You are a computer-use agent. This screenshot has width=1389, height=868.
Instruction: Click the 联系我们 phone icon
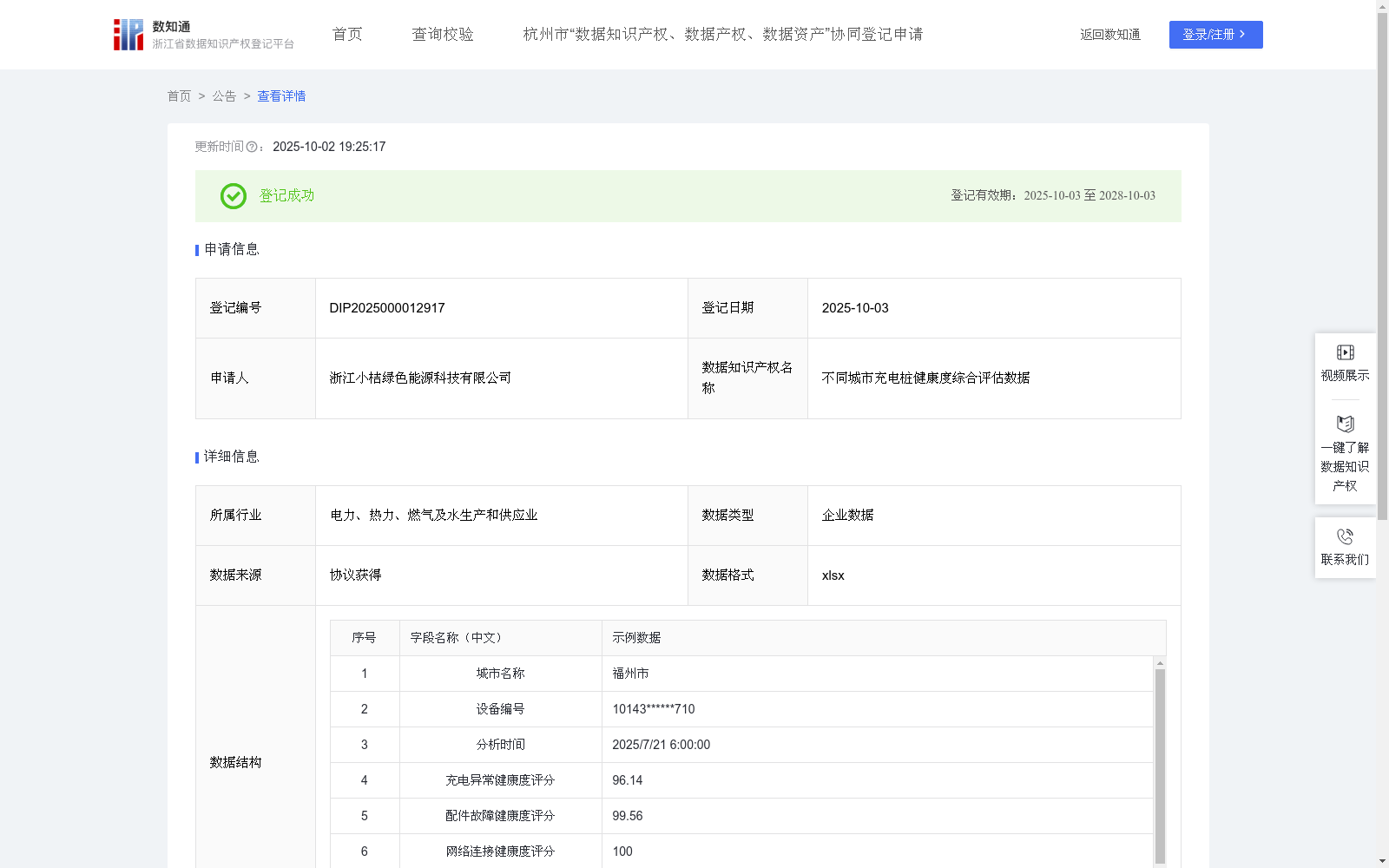1345,536
